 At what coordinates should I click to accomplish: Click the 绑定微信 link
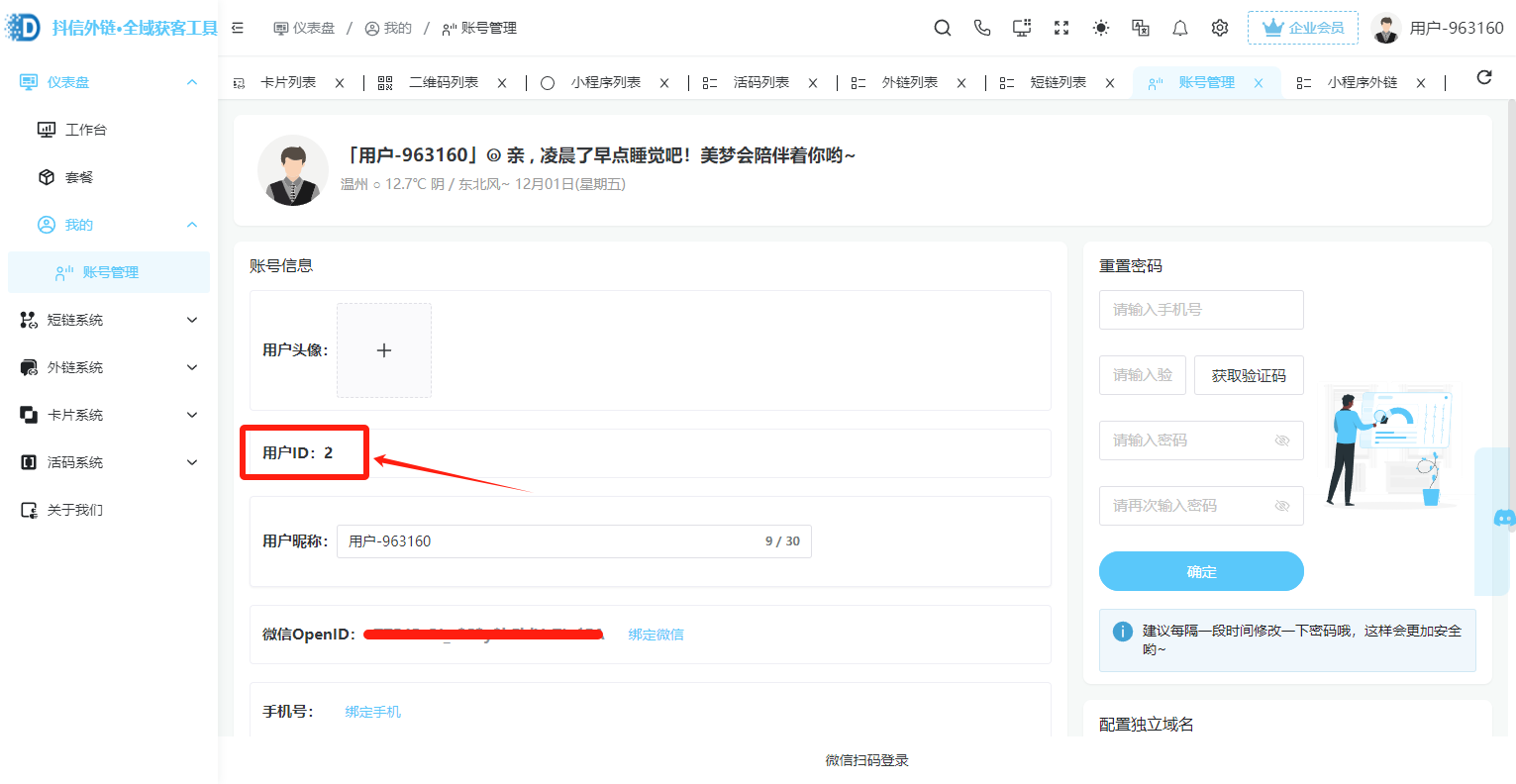(656, 635)
